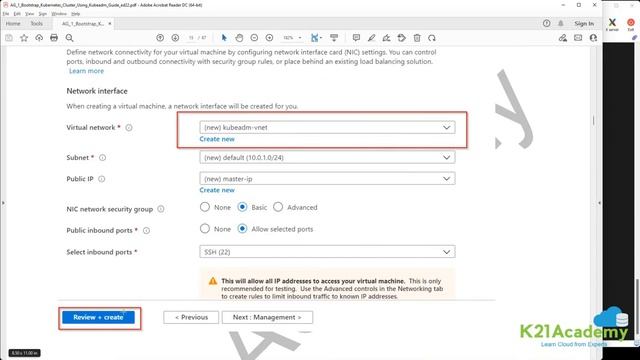
Task: Open the File menu
Action: 6,14
